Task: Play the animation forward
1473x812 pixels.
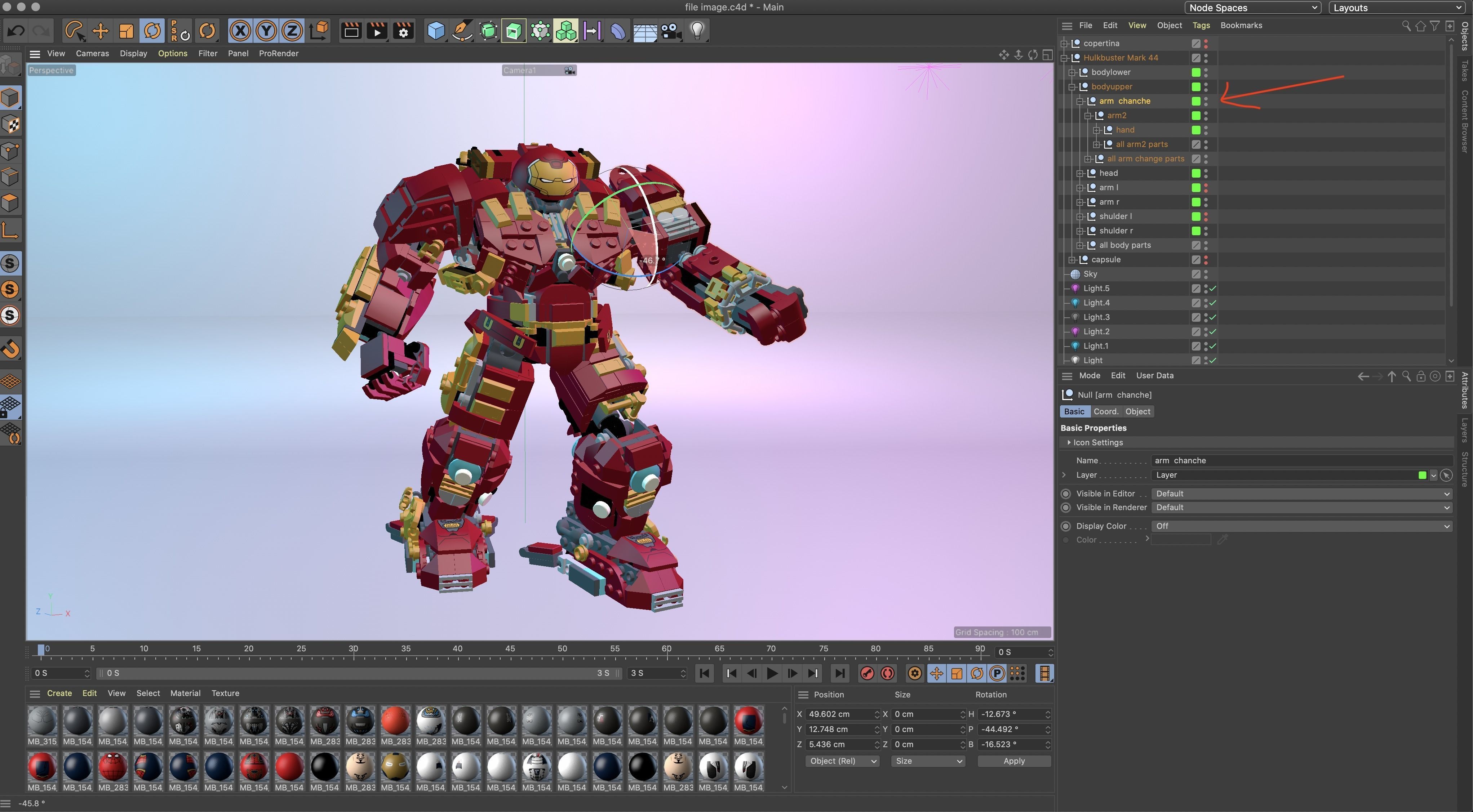Action: point(772,673)
